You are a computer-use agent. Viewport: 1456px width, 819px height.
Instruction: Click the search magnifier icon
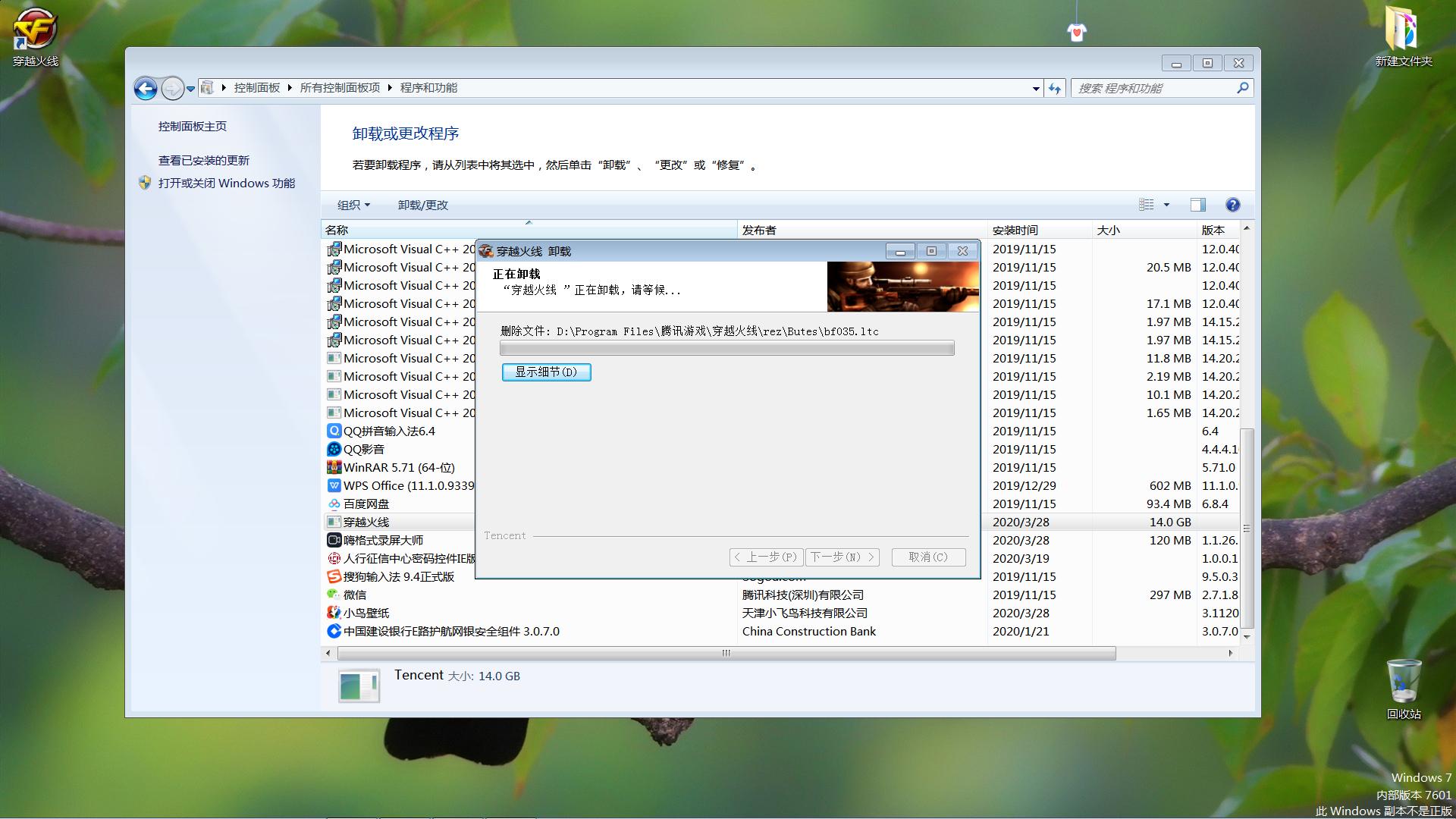click(1242, 88)
